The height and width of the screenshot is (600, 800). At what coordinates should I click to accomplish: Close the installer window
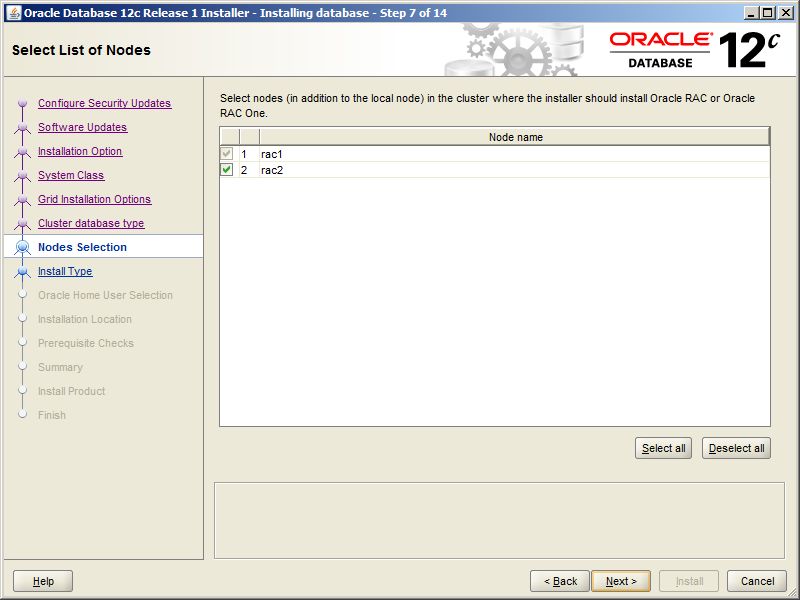786,13
